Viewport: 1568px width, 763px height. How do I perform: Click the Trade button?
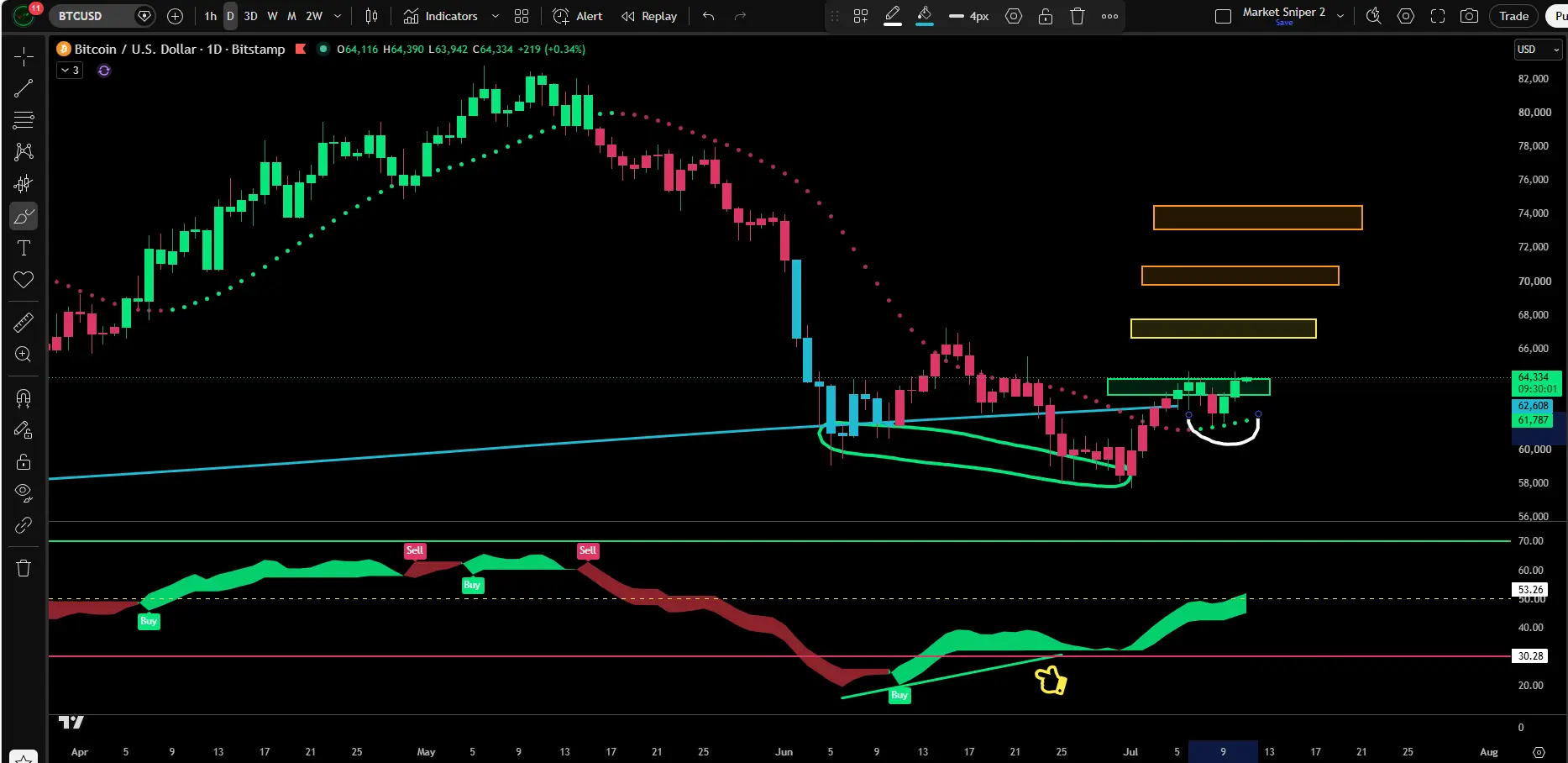[x=1513, y=16]
